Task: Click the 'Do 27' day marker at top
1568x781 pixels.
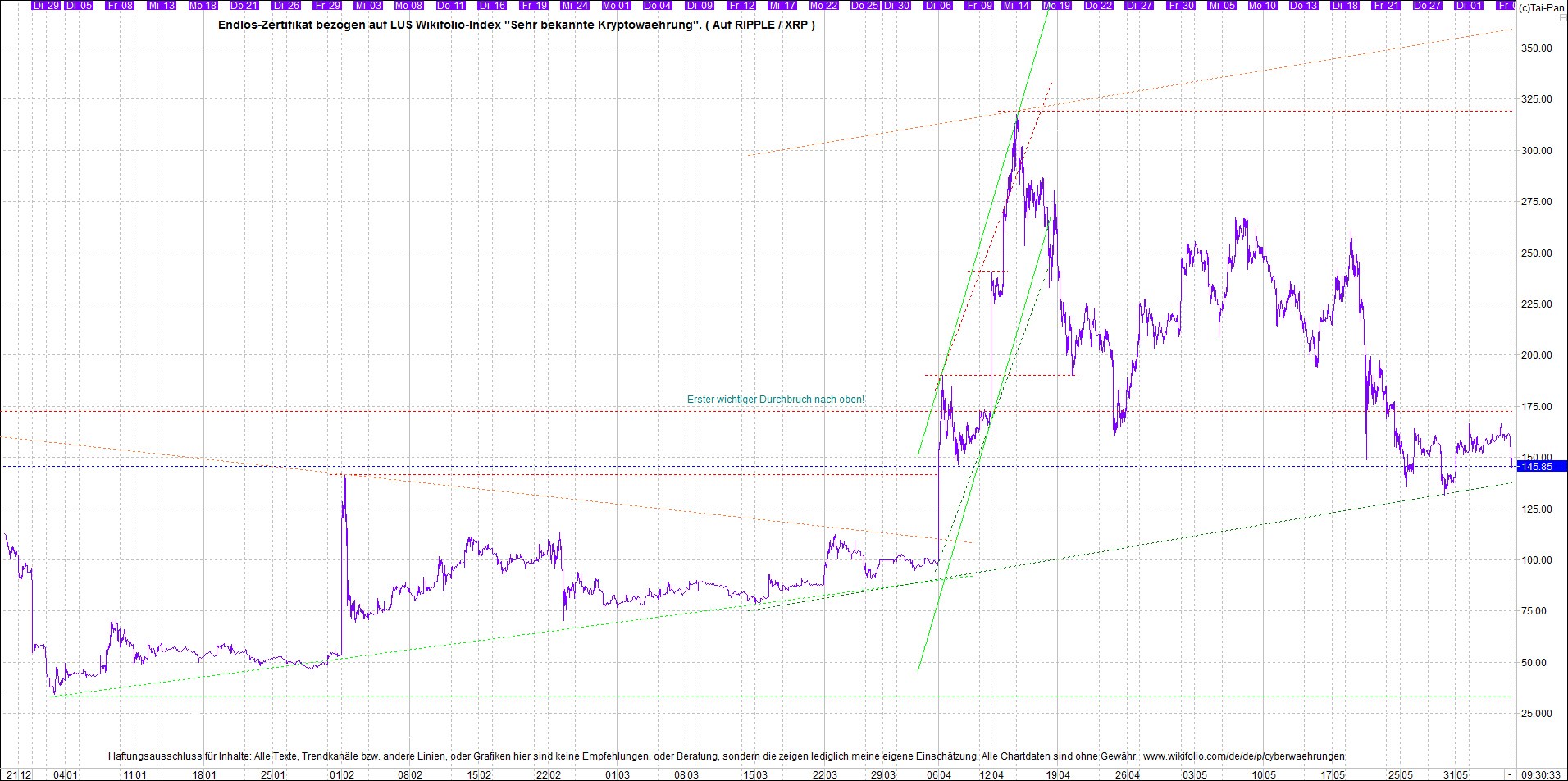Action: 1427,5
